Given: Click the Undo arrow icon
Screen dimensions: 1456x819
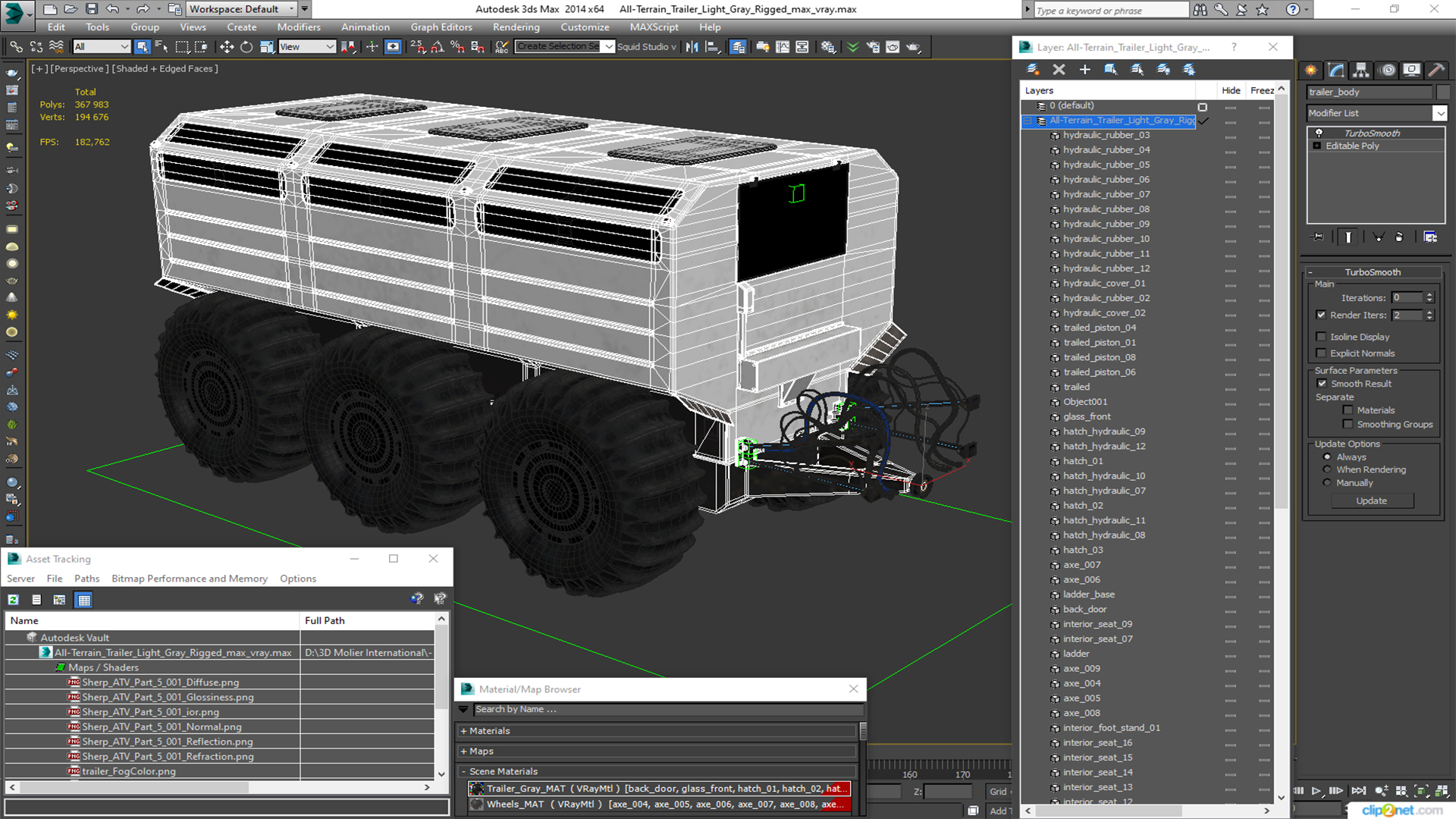Looking at the screenshot, I should (112, 9).
